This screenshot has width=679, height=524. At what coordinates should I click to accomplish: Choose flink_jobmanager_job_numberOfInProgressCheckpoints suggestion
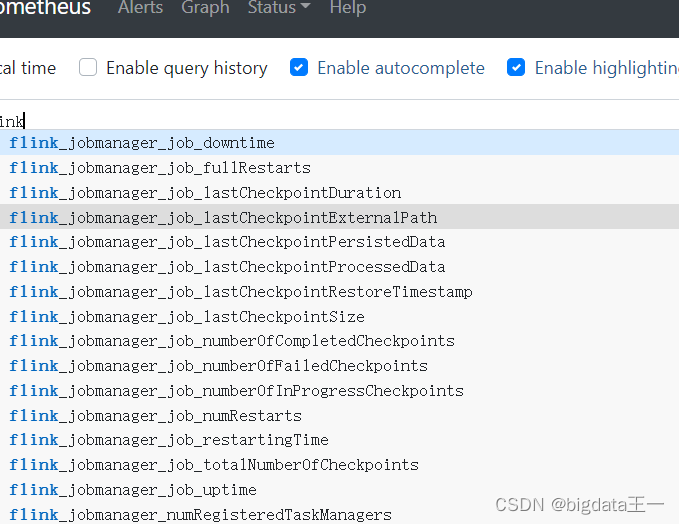click(x=340, y=391)
